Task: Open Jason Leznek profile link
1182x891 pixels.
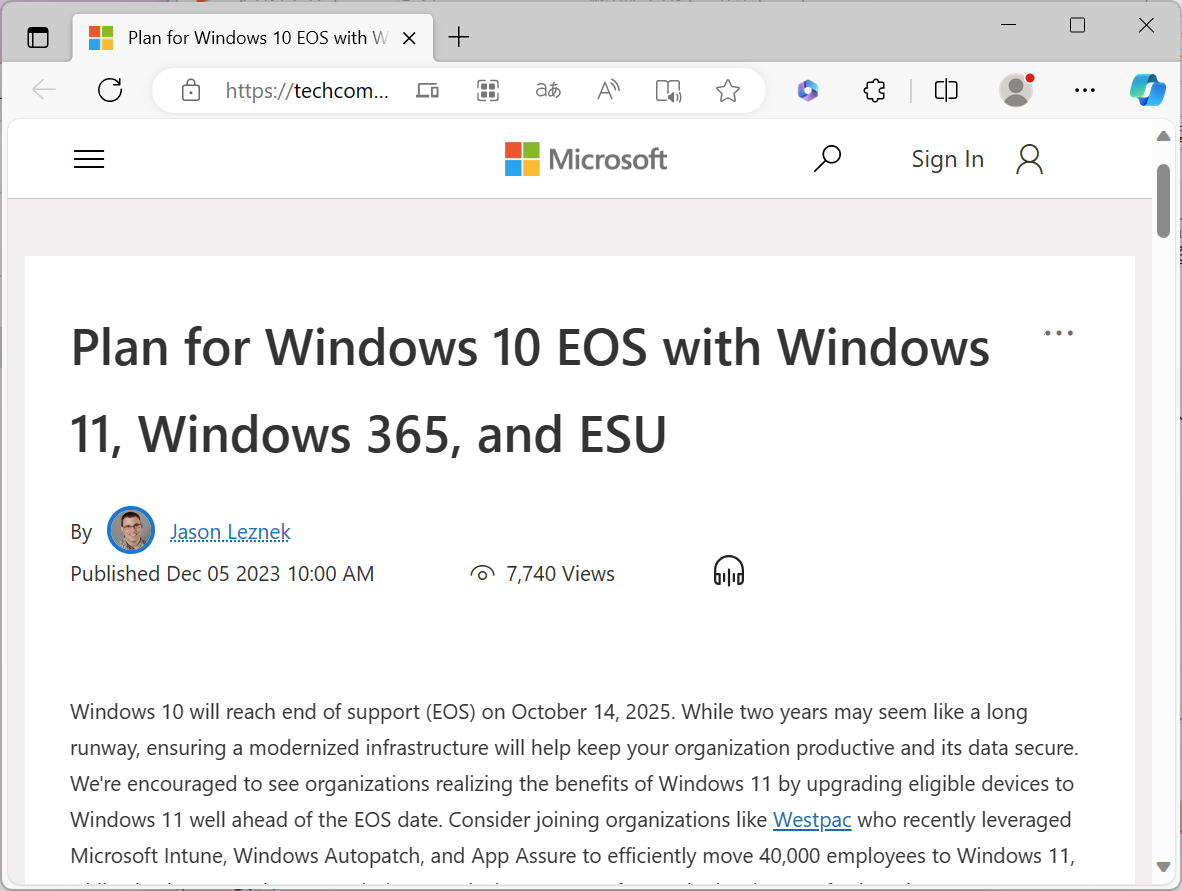Action: (x=230, y=531)
